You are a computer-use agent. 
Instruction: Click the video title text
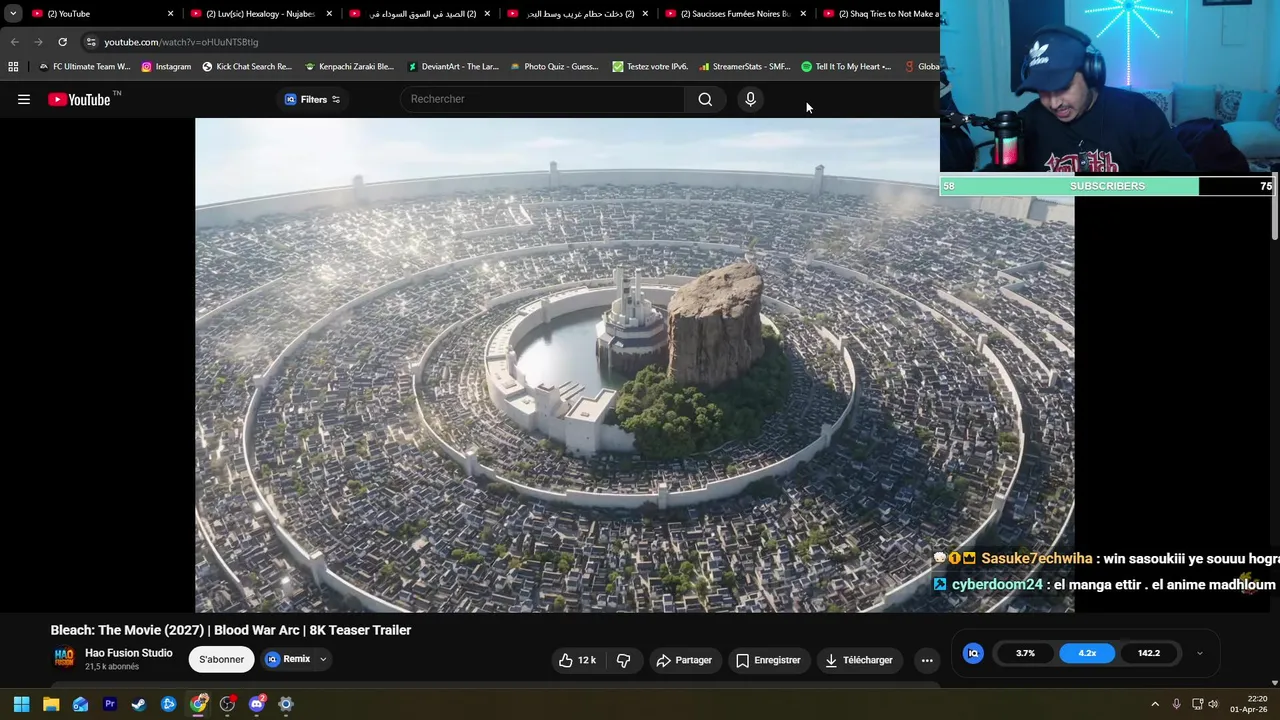(x=231, y=630)
